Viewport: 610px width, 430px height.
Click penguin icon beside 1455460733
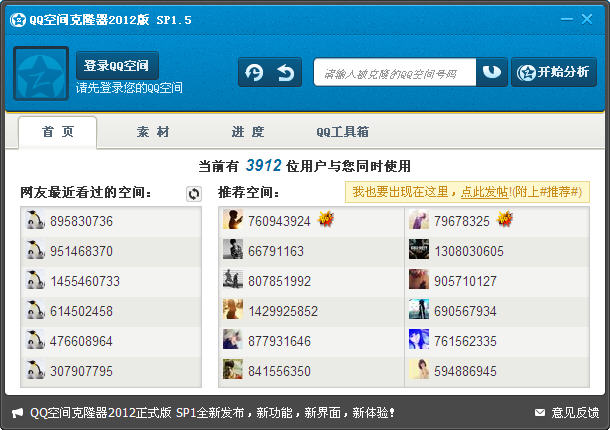click(35, 280)
